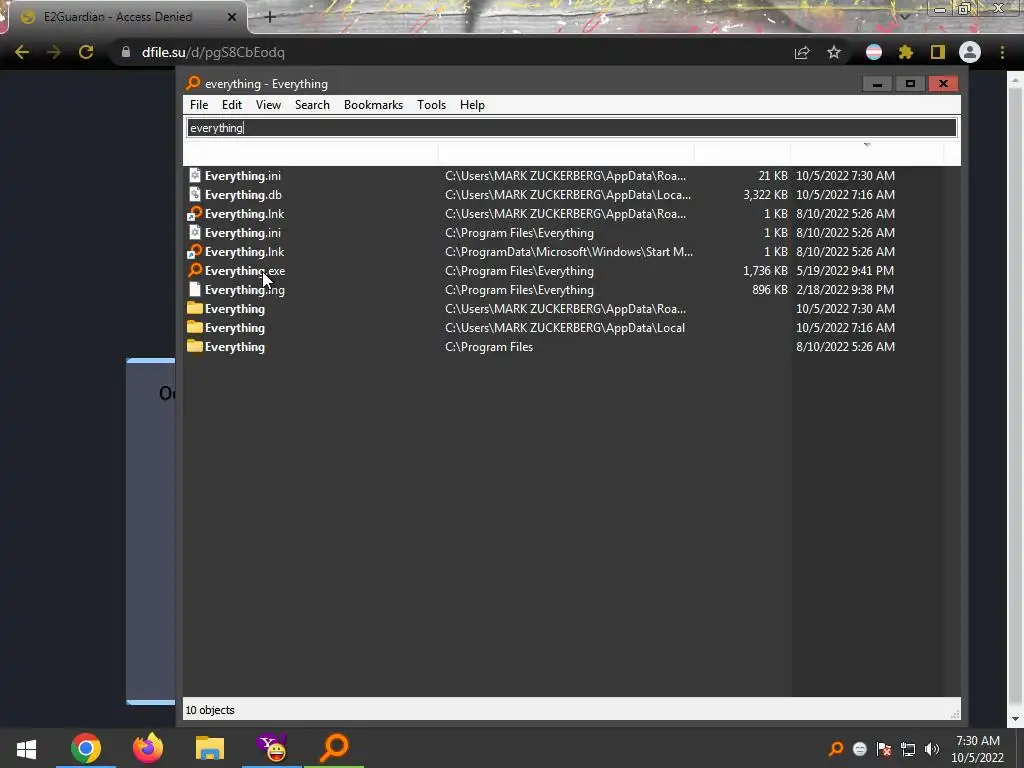Open the Chrome profile avatar

point(970,52)
